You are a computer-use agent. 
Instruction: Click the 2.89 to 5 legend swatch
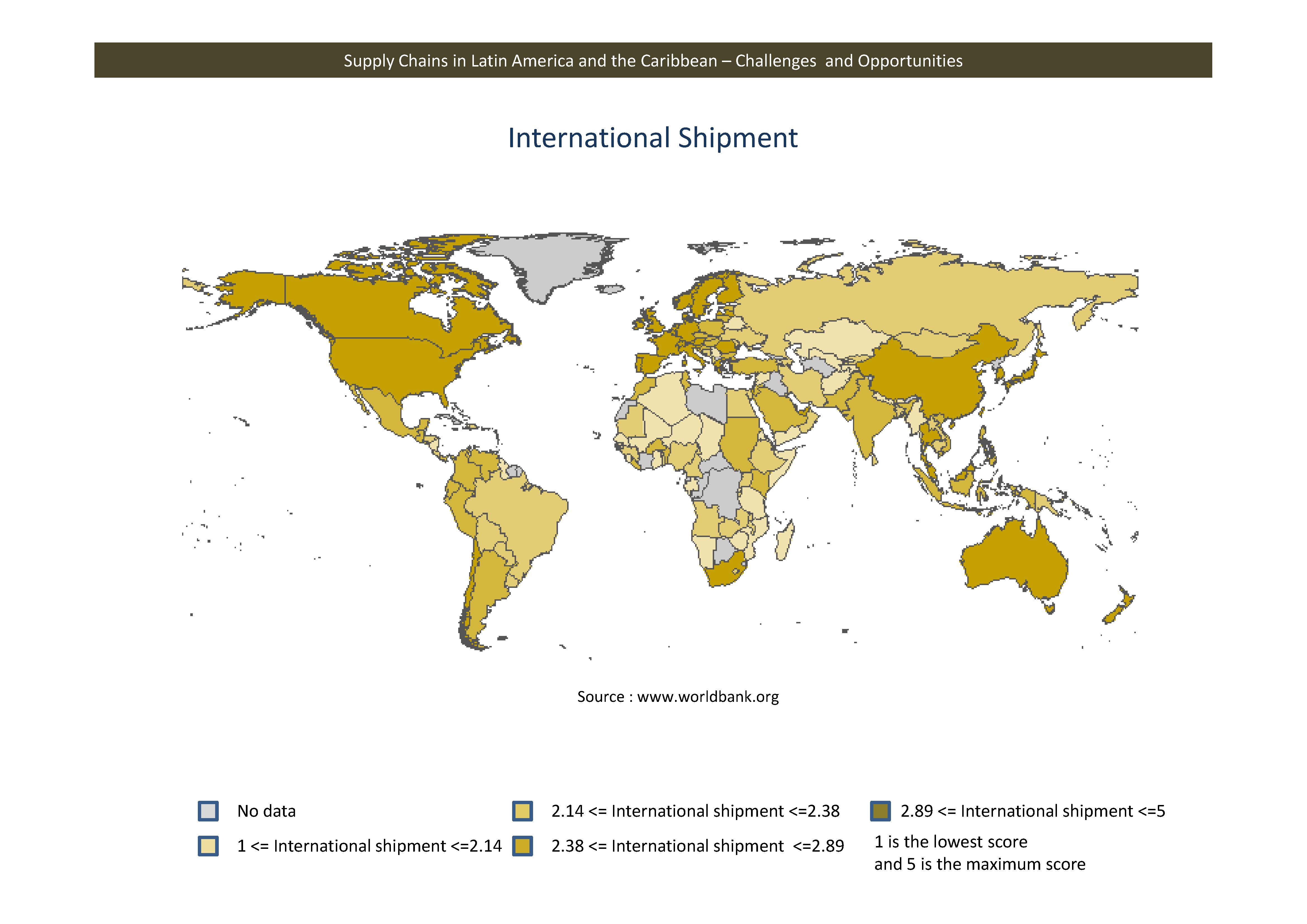tap(880, 811)
